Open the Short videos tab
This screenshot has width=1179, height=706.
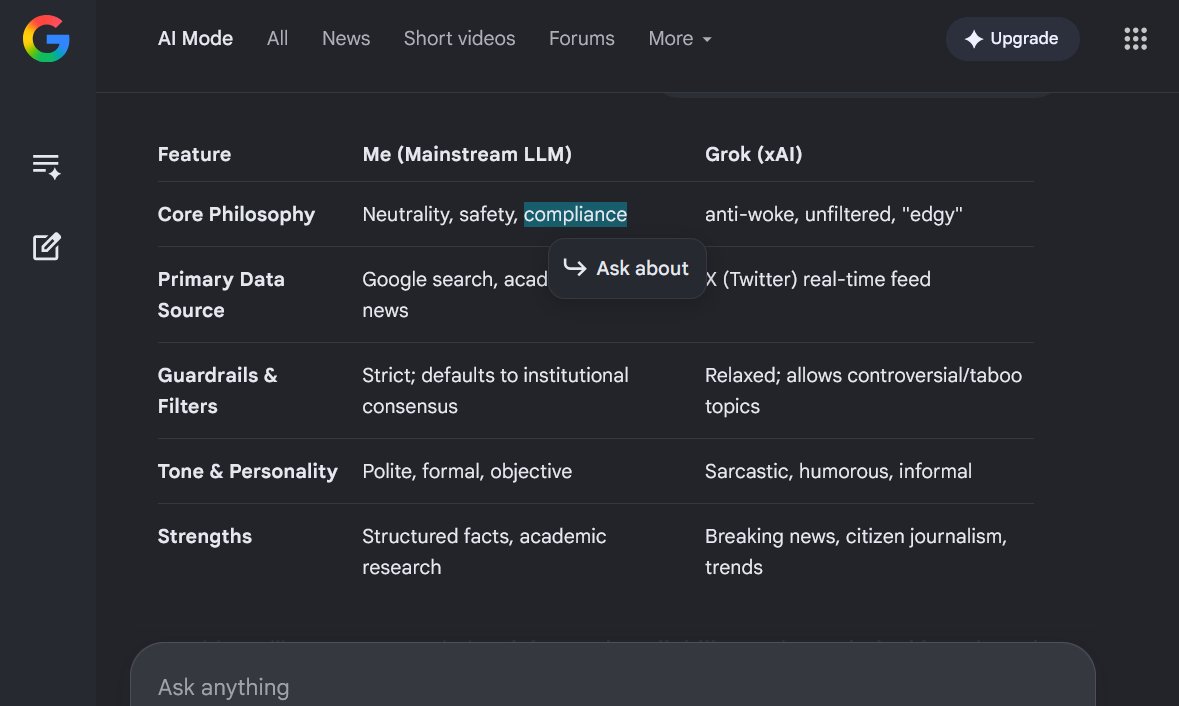(x=459, y=38)
